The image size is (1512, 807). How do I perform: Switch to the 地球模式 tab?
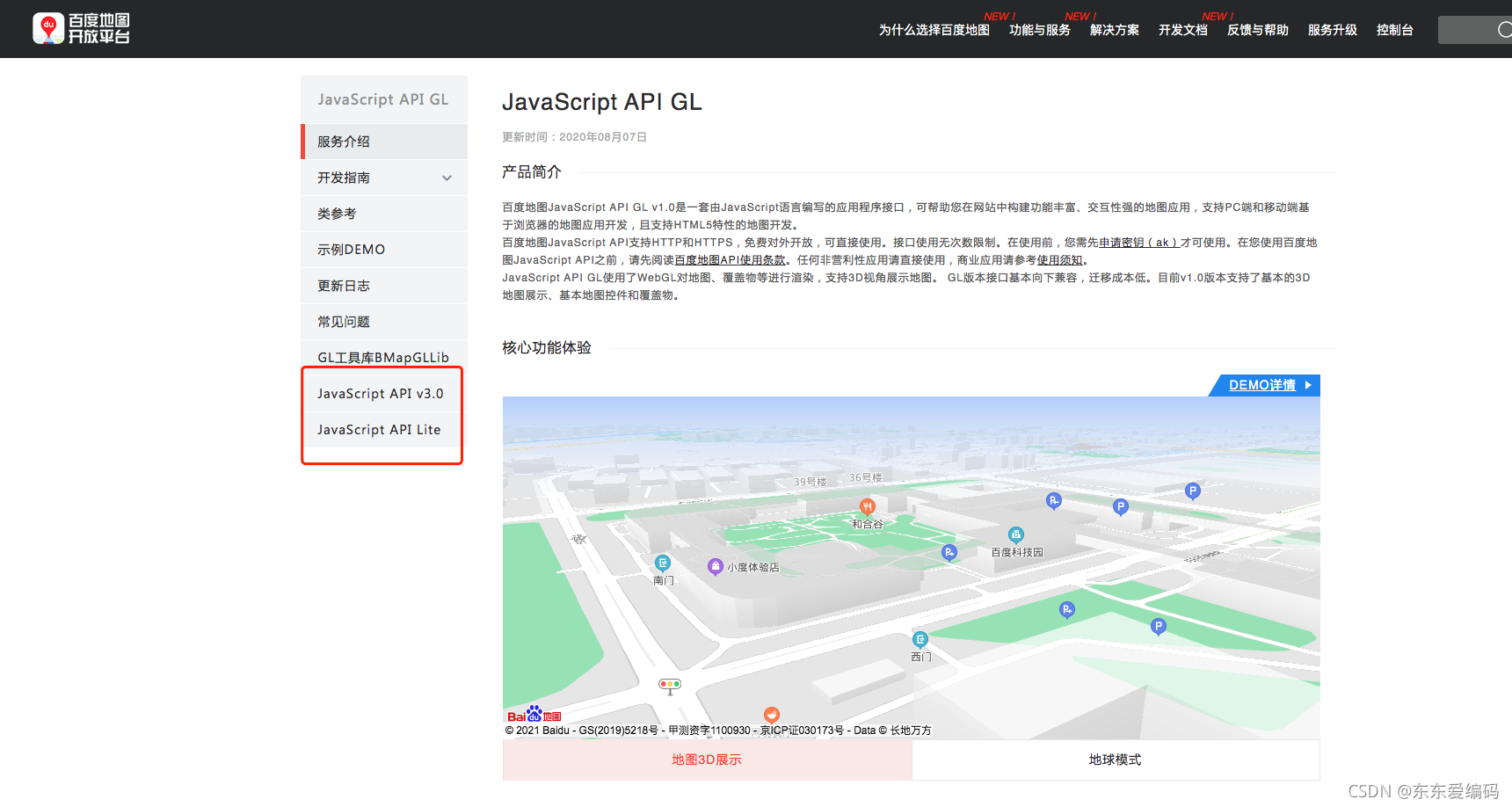point(1115,760)
